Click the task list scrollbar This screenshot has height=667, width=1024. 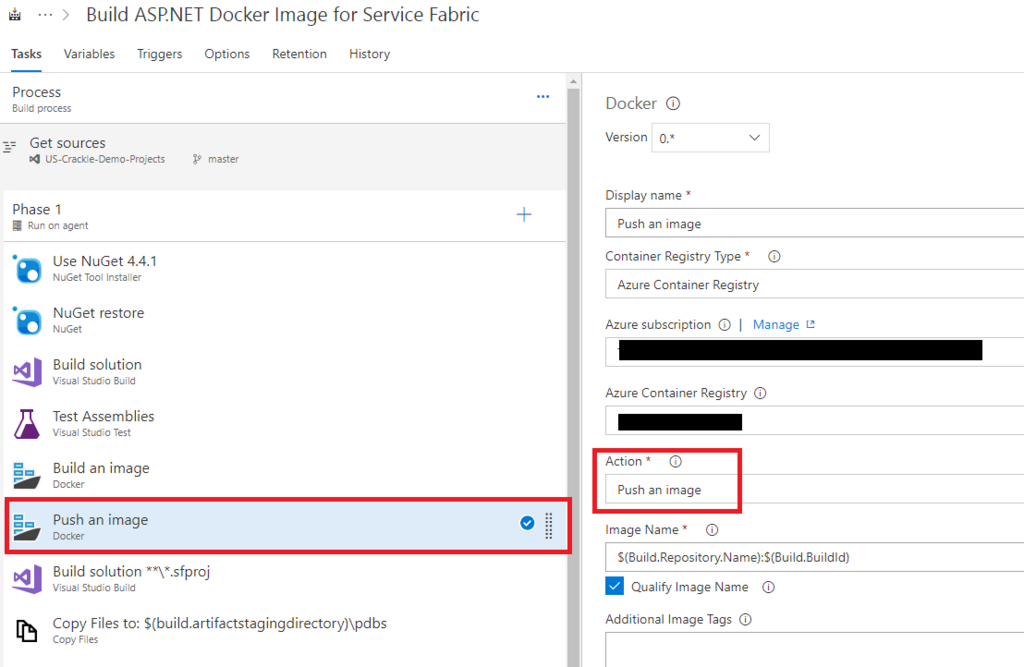pos(573,376)
